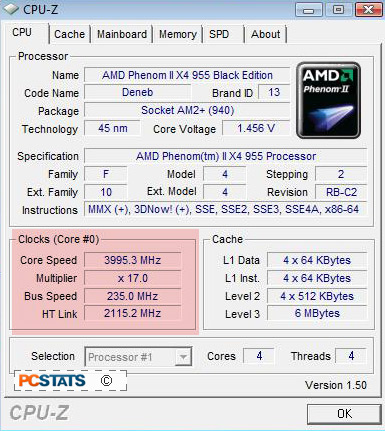Click the AMD Phenom II logo image
This screenshot has height=431, width=385.
[328, 100]
